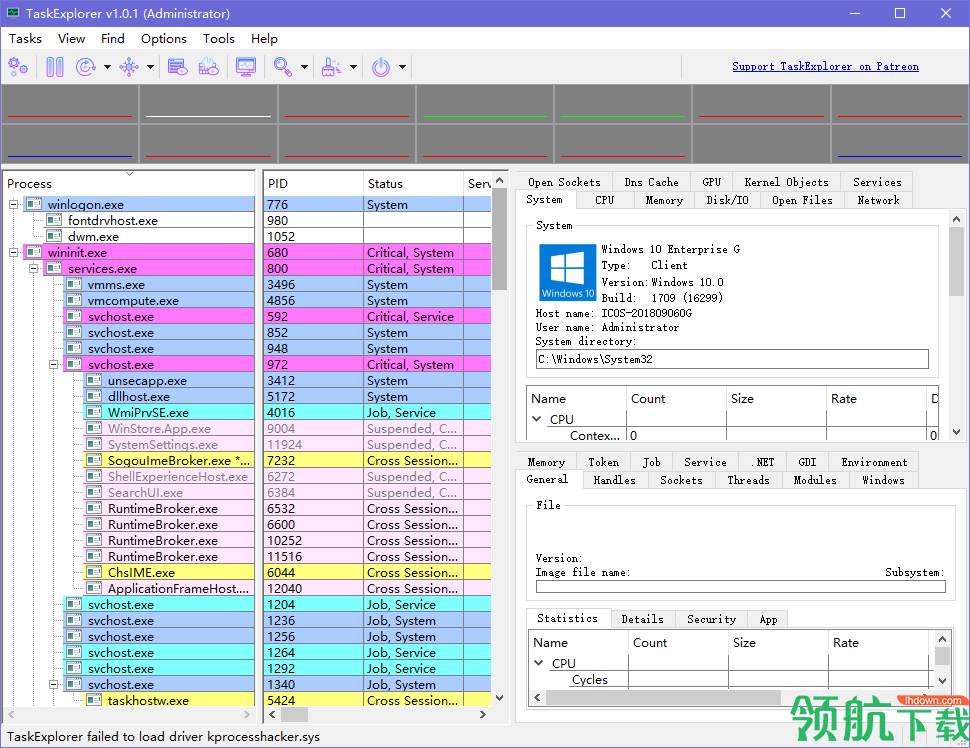Image resolution: width=970 pixels, height=748 pixels.
Task: Click the ChsIME.exe process icon
Action: [x=94, y=572]
